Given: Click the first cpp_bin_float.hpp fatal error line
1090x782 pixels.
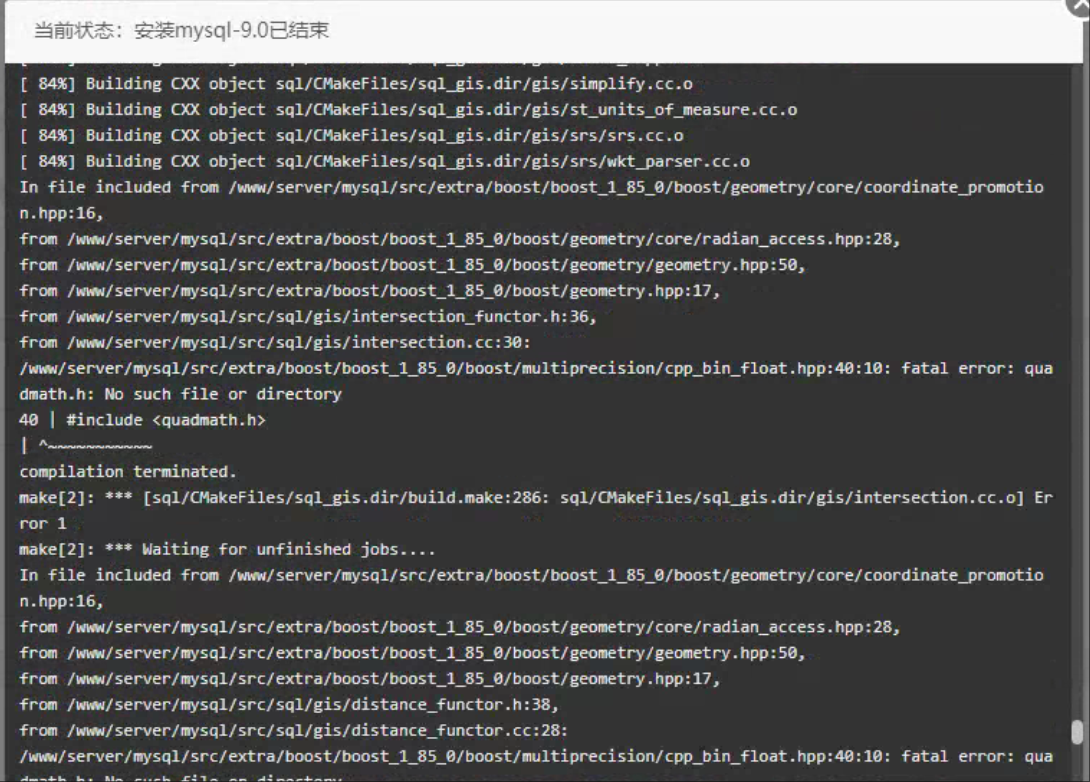Looking at the screenshot, I should point(535,369).
